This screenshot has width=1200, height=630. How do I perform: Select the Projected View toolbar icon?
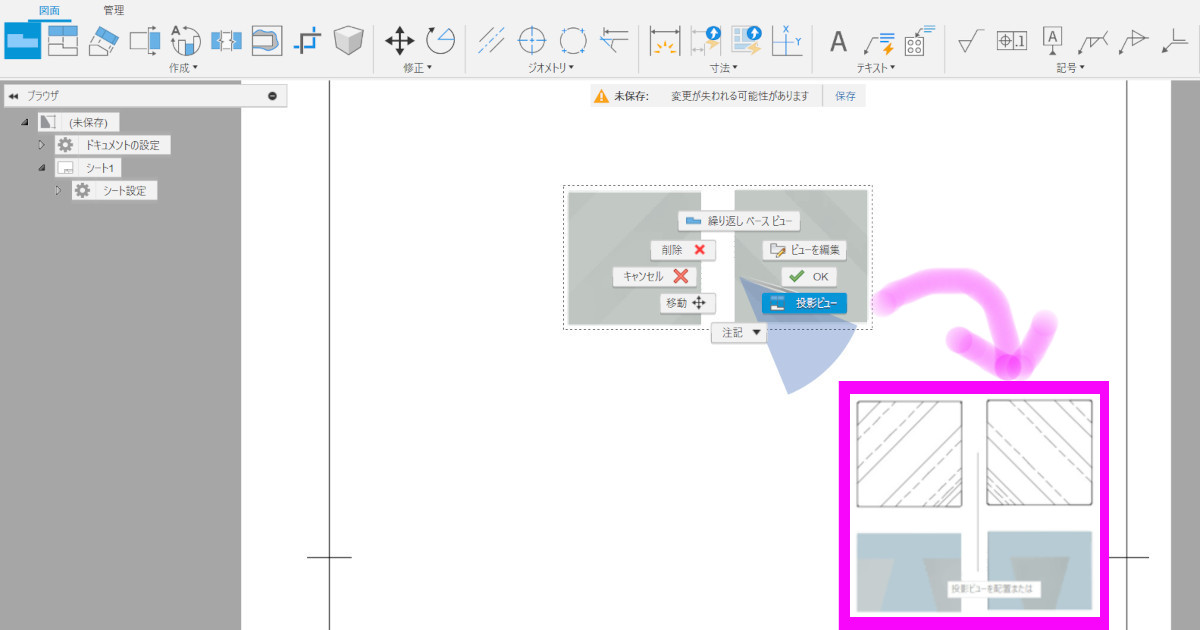(x=63, y=40)
